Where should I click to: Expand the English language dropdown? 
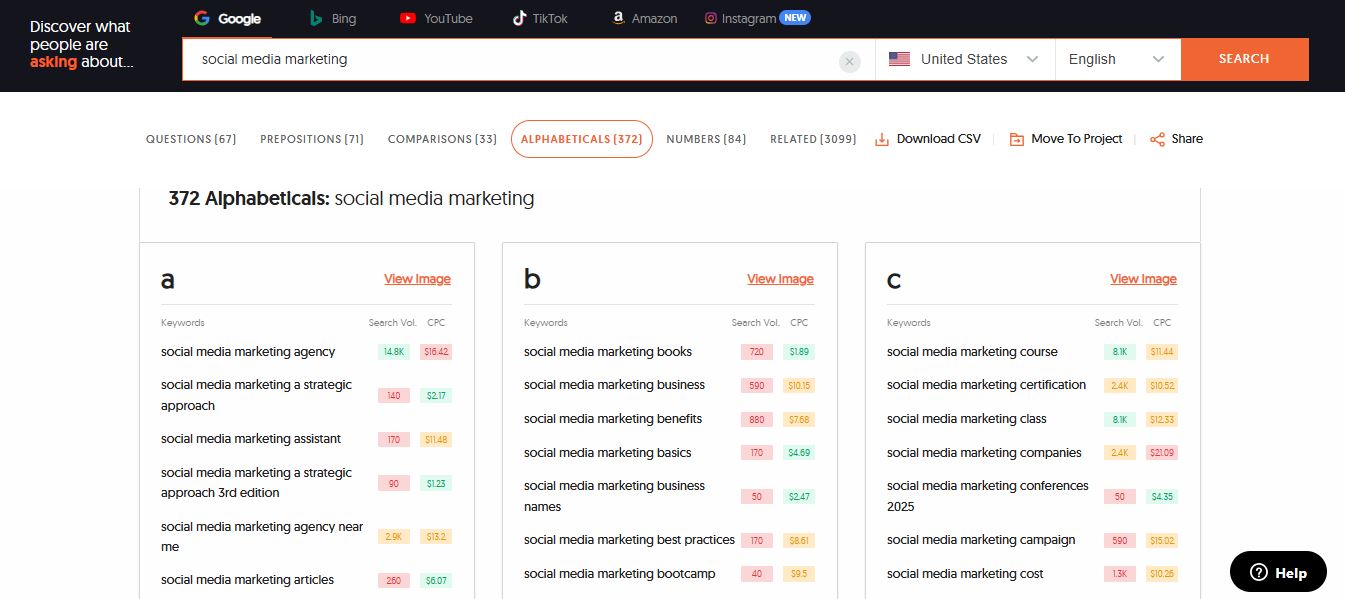point(1117,60)
